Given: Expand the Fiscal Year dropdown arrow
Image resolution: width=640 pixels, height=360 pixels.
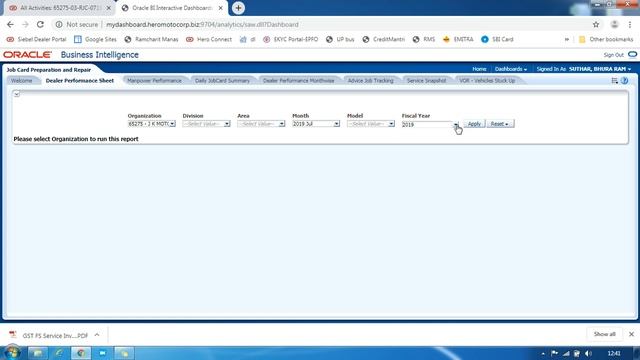Looking at the screenshot, I should (456, 124).
